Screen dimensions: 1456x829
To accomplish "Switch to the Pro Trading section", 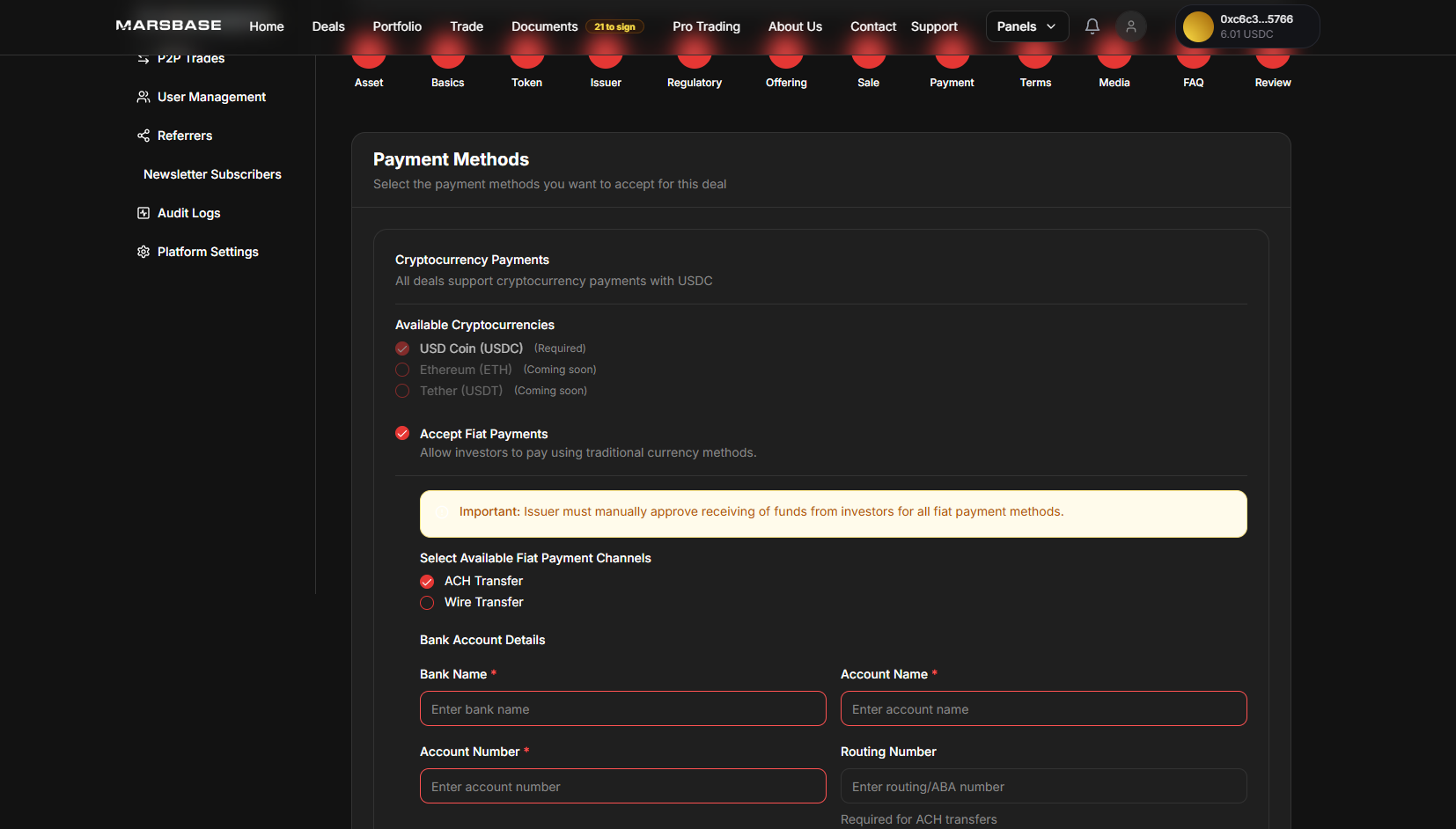I will click(x=706, y=26).
